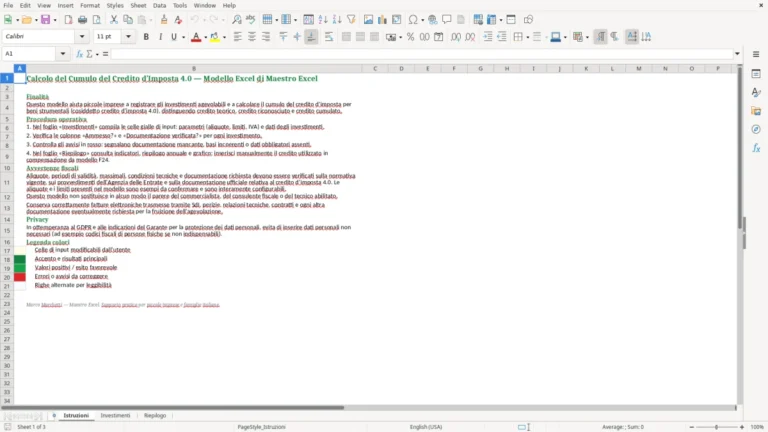This screenshot has width=768, height=432.
Task: Click Export as PDF icon
Action: point(68,20)
